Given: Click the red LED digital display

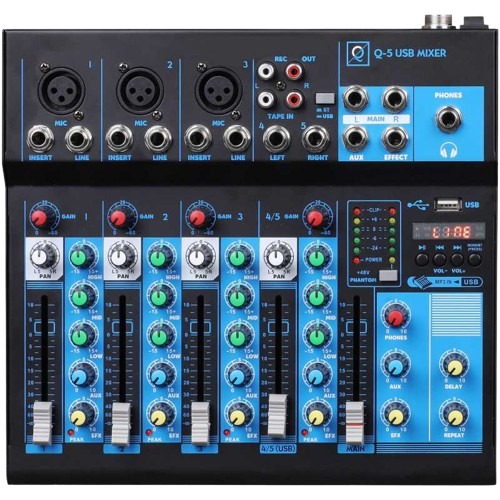Looking at the screenshot, I should [x=449, y=231].
